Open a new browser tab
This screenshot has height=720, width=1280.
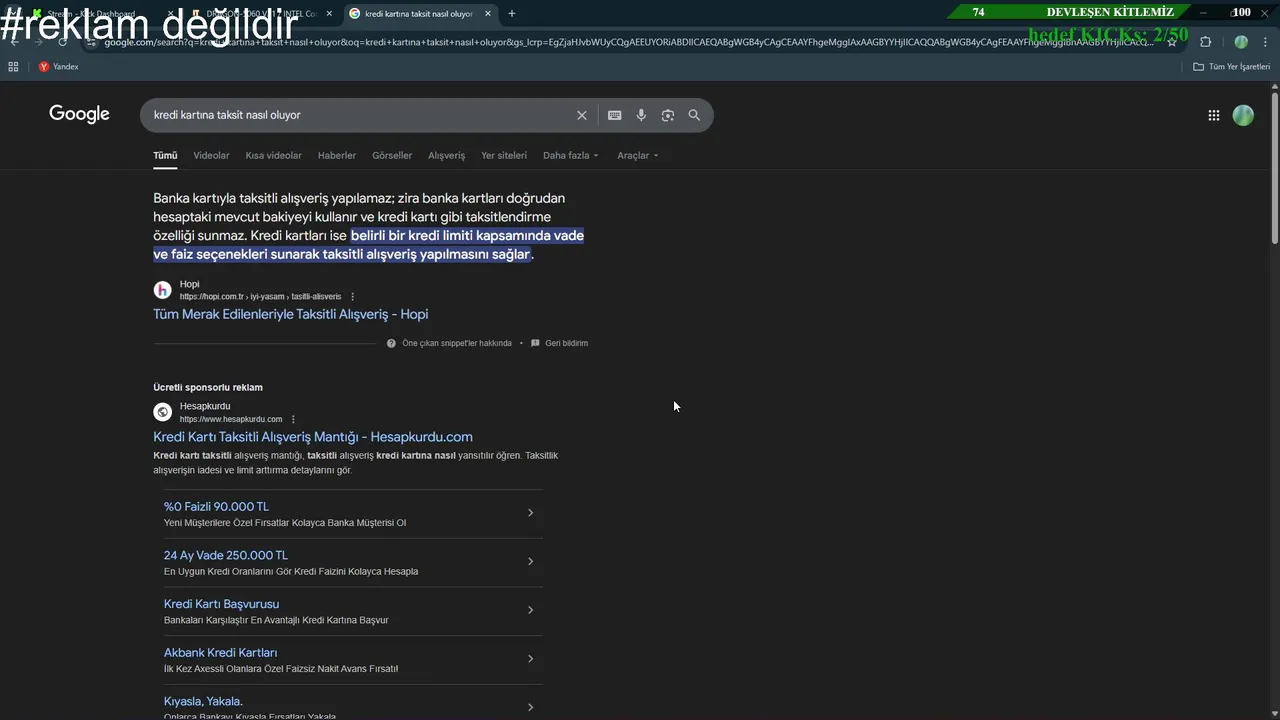coord(512,13)
